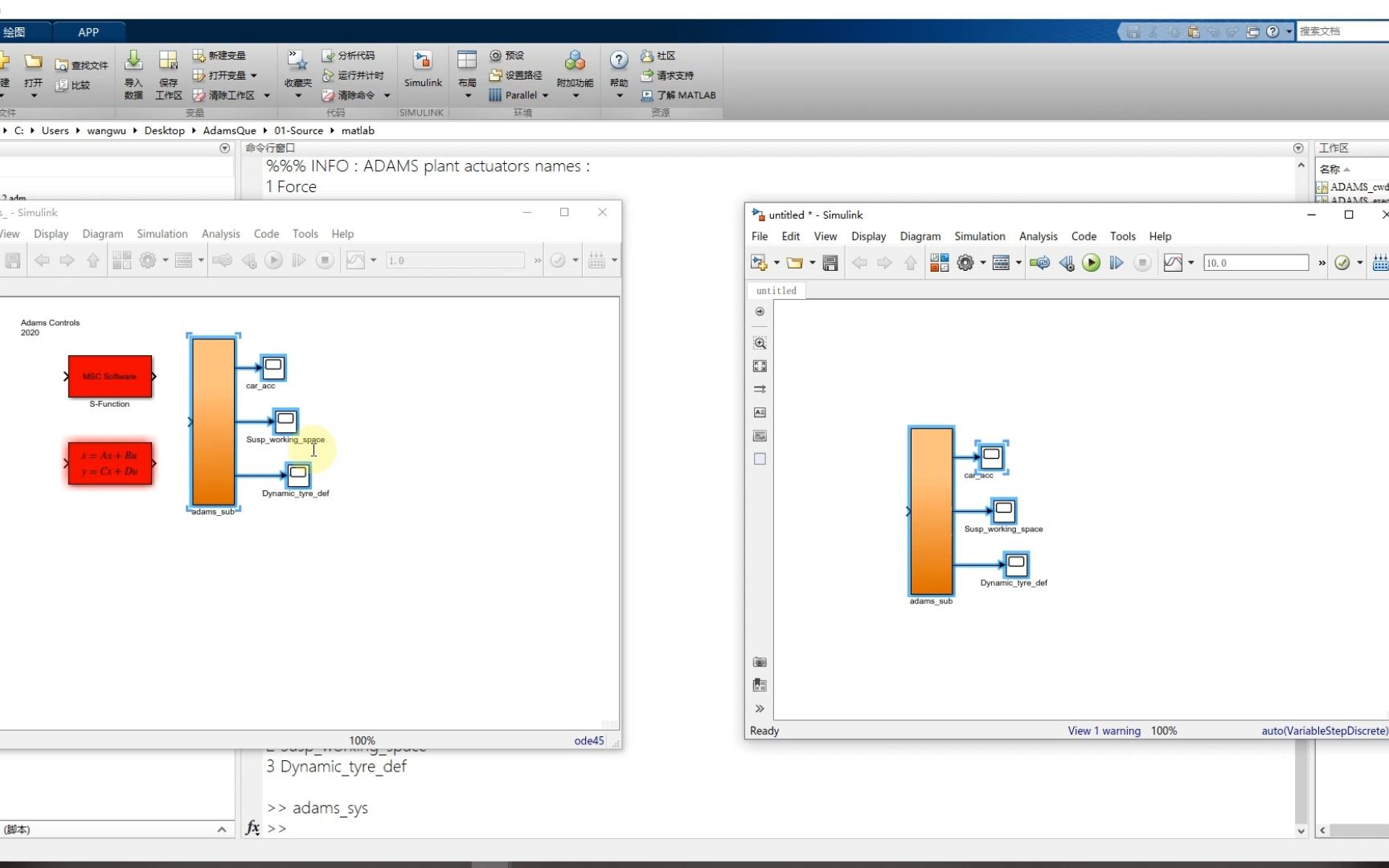Click auto(VariableStepDiscrete) solver link
The width and height of the screenshot is (1389, 868).
coord(1325,731)
